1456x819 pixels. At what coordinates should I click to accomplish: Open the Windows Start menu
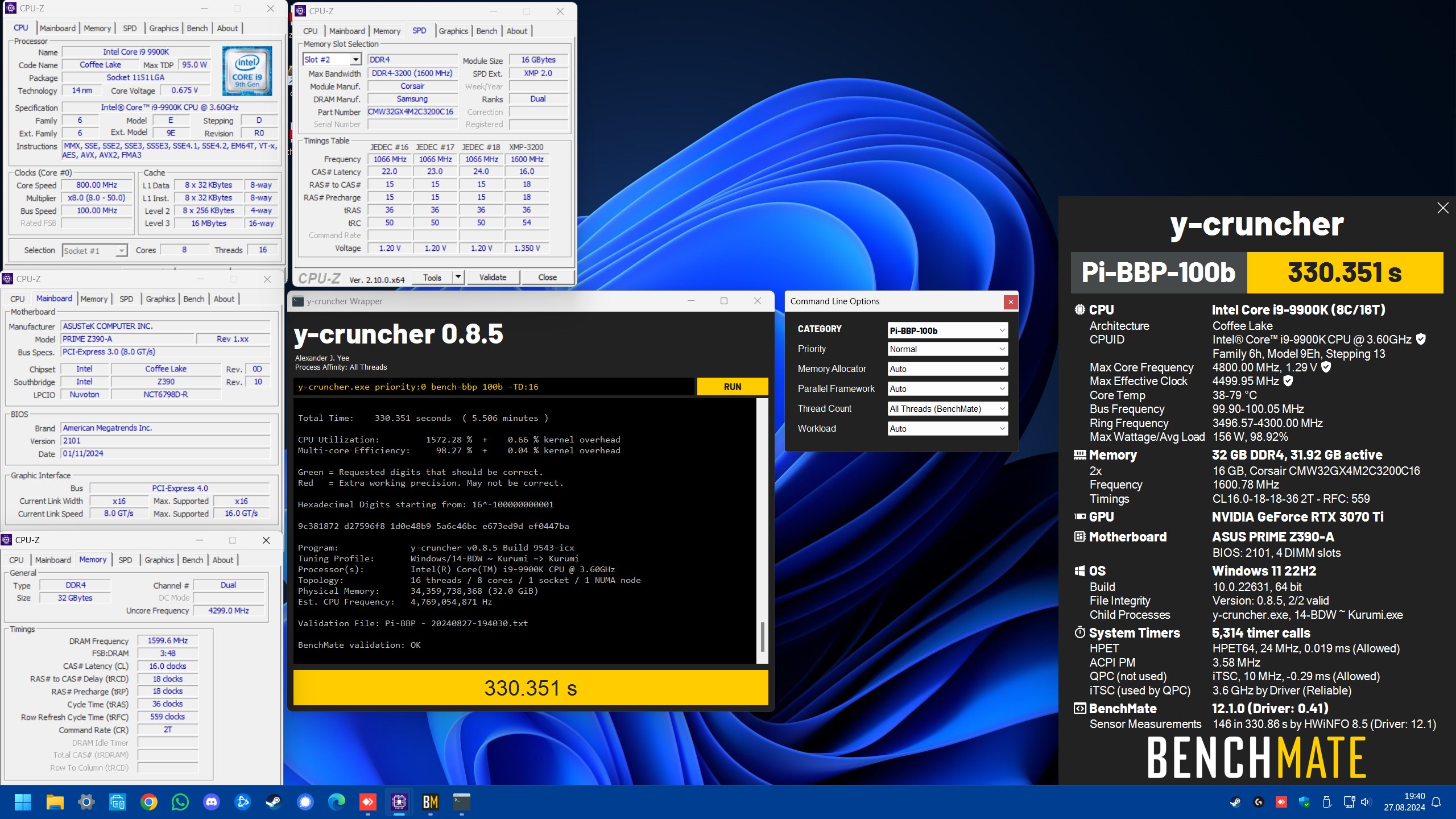click(x=23, y=802)
